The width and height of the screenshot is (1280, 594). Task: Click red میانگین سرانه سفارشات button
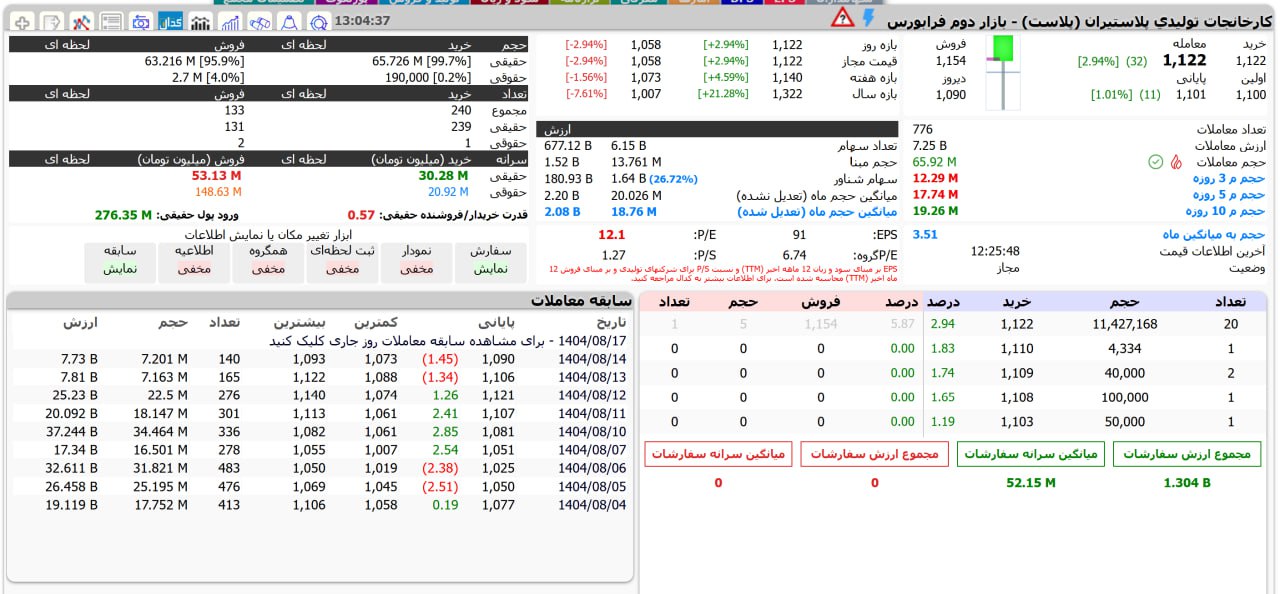[x=718, y=454]
